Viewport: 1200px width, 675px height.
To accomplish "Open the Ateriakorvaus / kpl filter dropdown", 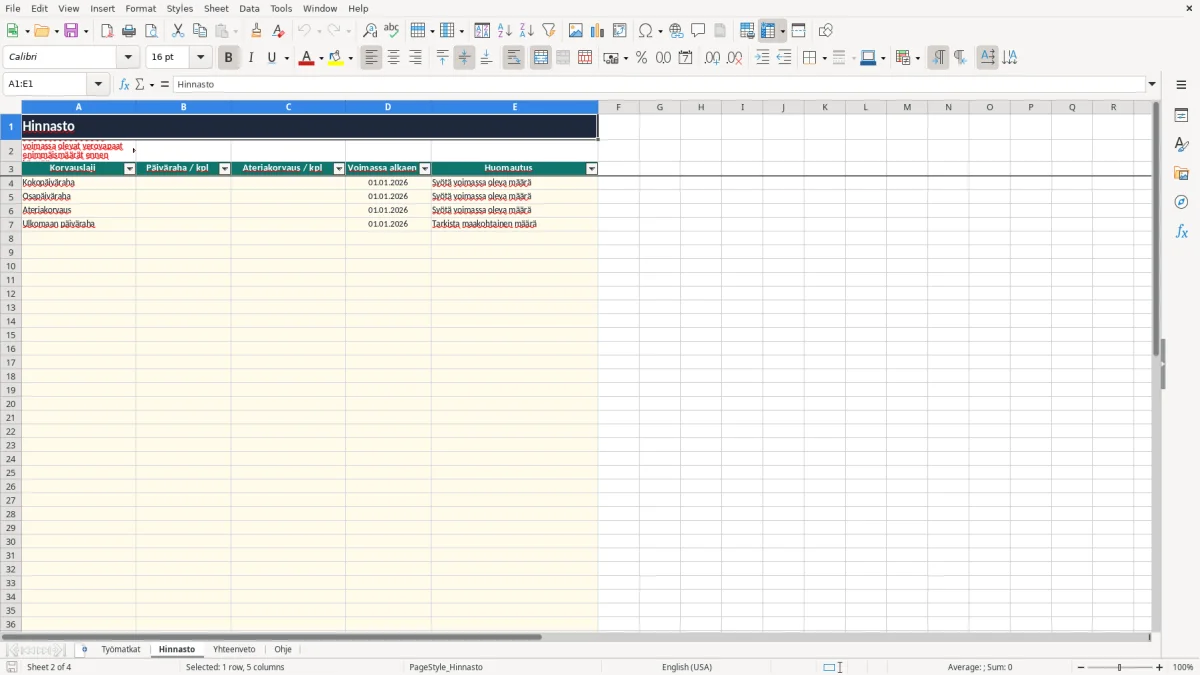I will pyautogui.click(x=338, y=169).
